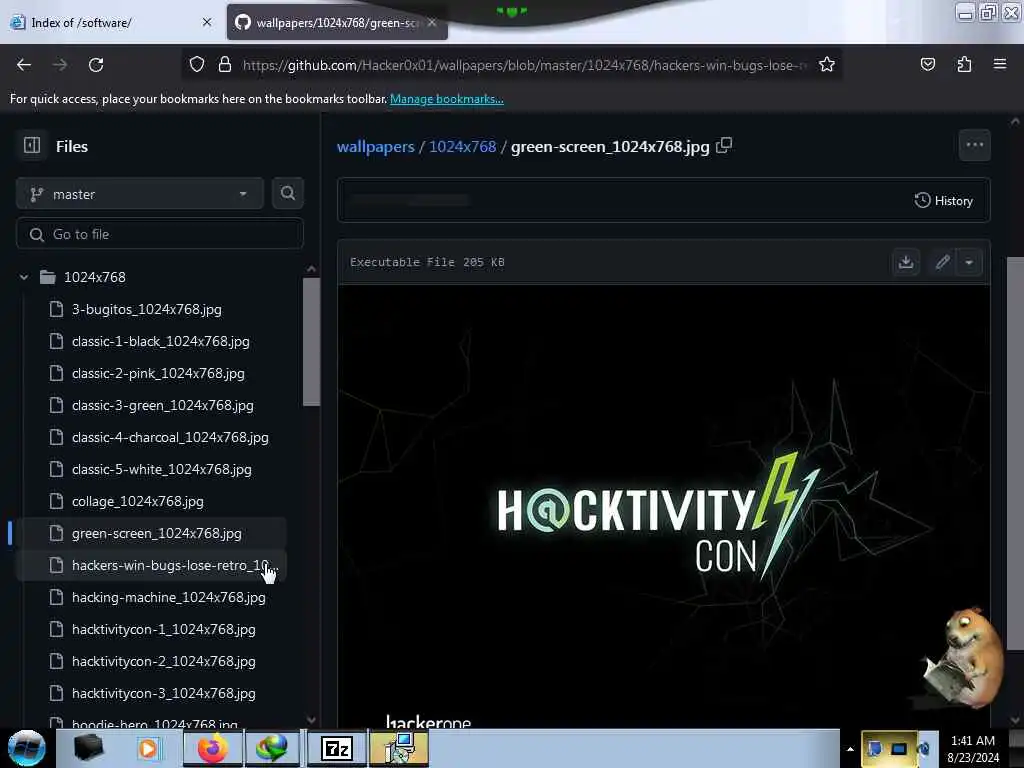Click the Hacktivity Con wallpaper preview image
Viewport: 1024px width, 768px height.
(x=664, y=506)
